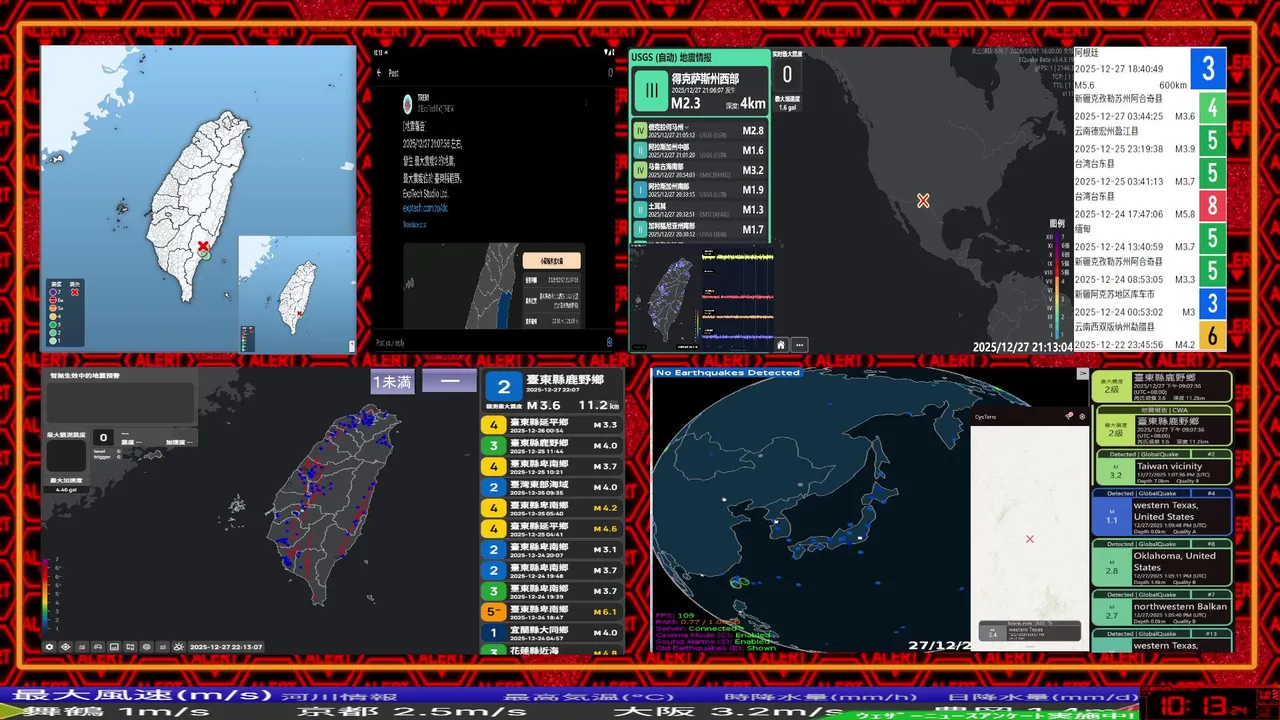Click the attachment icon beside reply field

tap(610, 342)
